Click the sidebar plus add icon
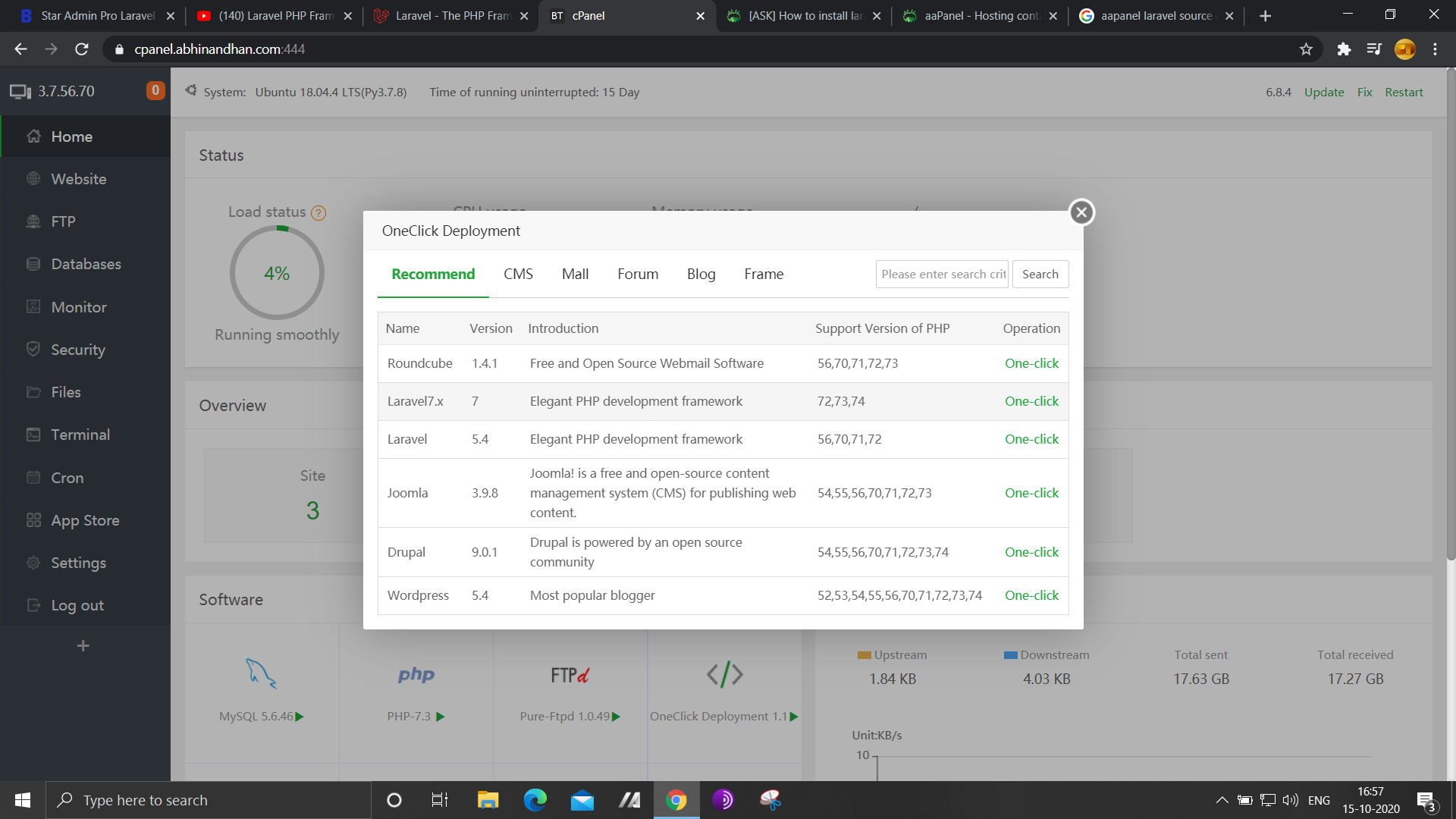The width and height of the screenshot is (1456, 819). click(83, 645)
